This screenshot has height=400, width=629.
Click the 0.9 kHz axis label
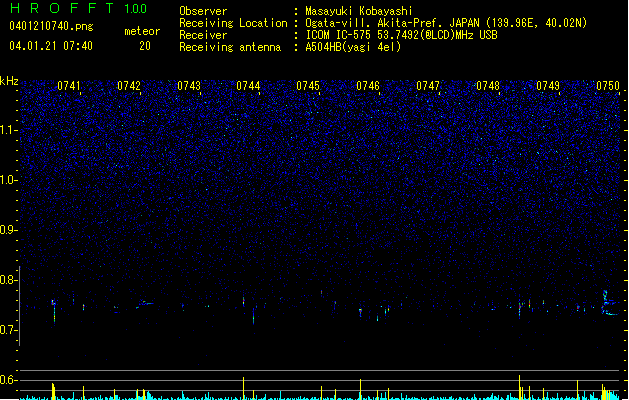[x=8, y=230]
